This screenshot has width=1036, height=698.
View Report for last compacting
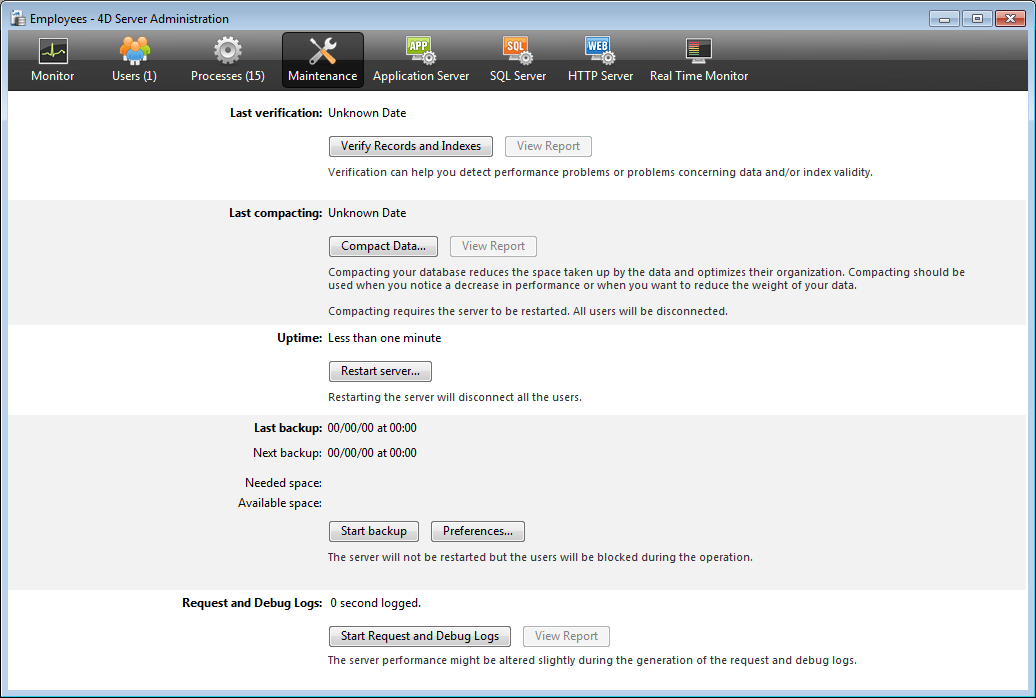(x=493, y=246)
